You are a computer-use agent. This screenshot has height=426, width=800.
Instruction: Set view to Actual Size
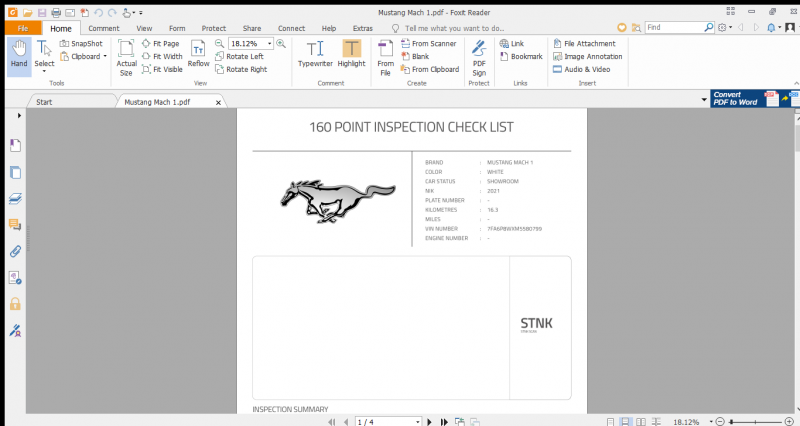126,58
